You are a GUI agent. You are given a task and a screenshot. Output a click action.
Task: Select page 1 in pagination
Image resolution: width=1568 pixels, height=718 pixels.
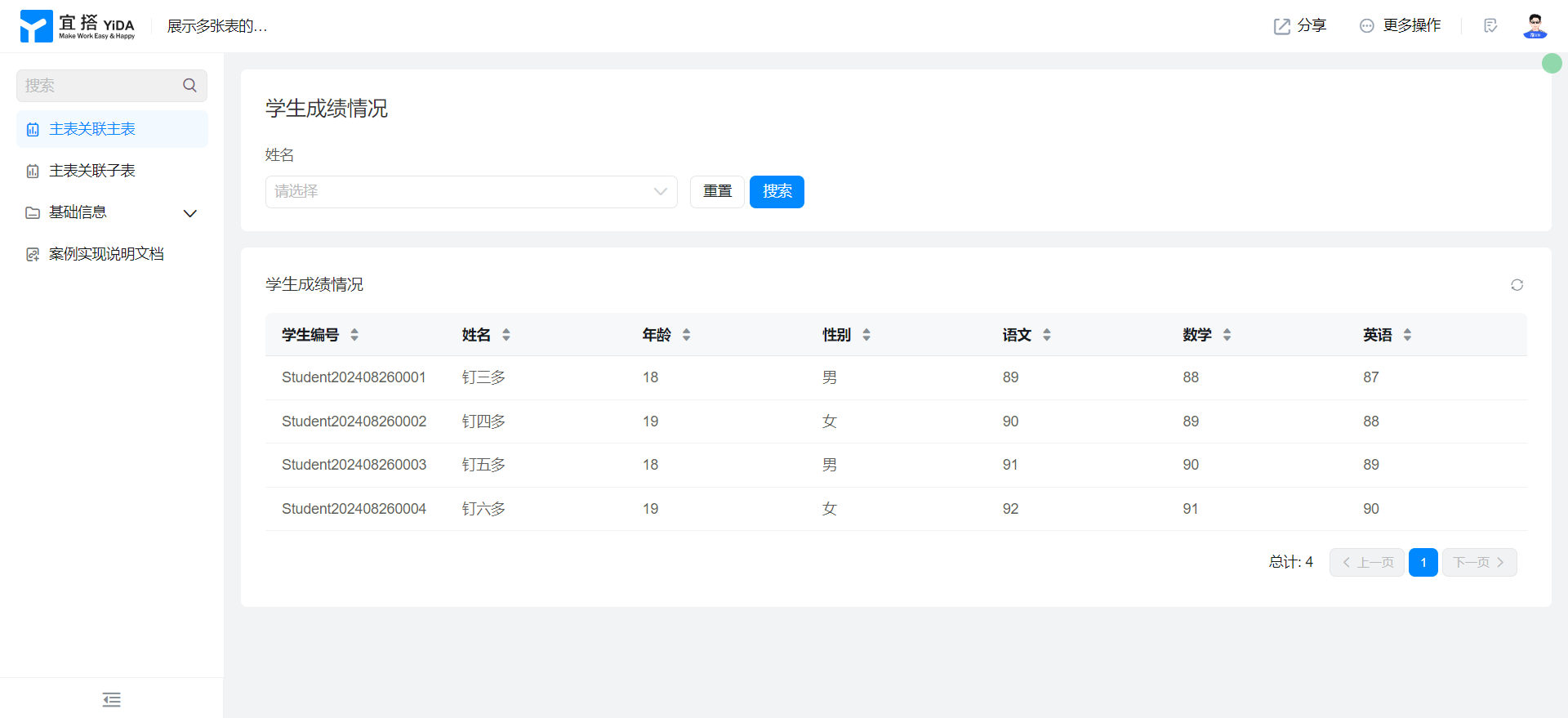coord(1423,562)
